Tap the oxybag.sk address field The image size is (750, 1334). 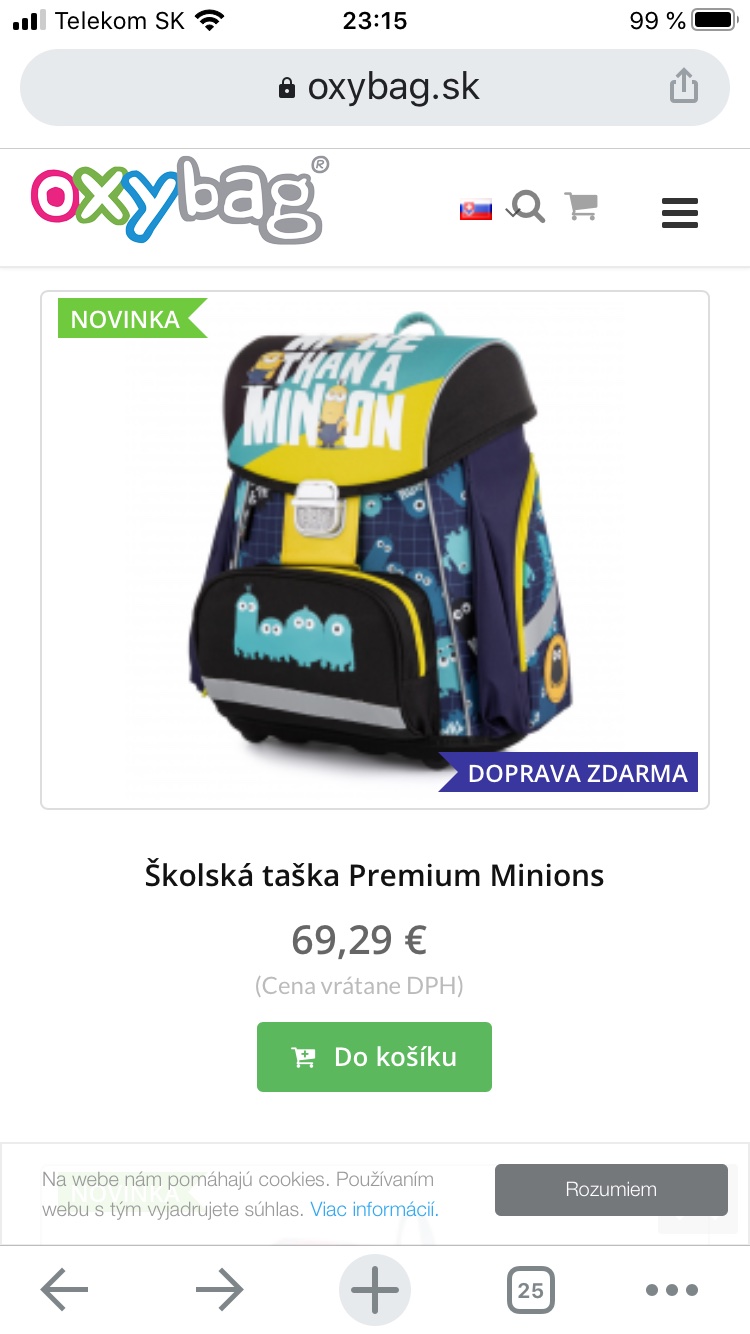[x=375, y=87]
